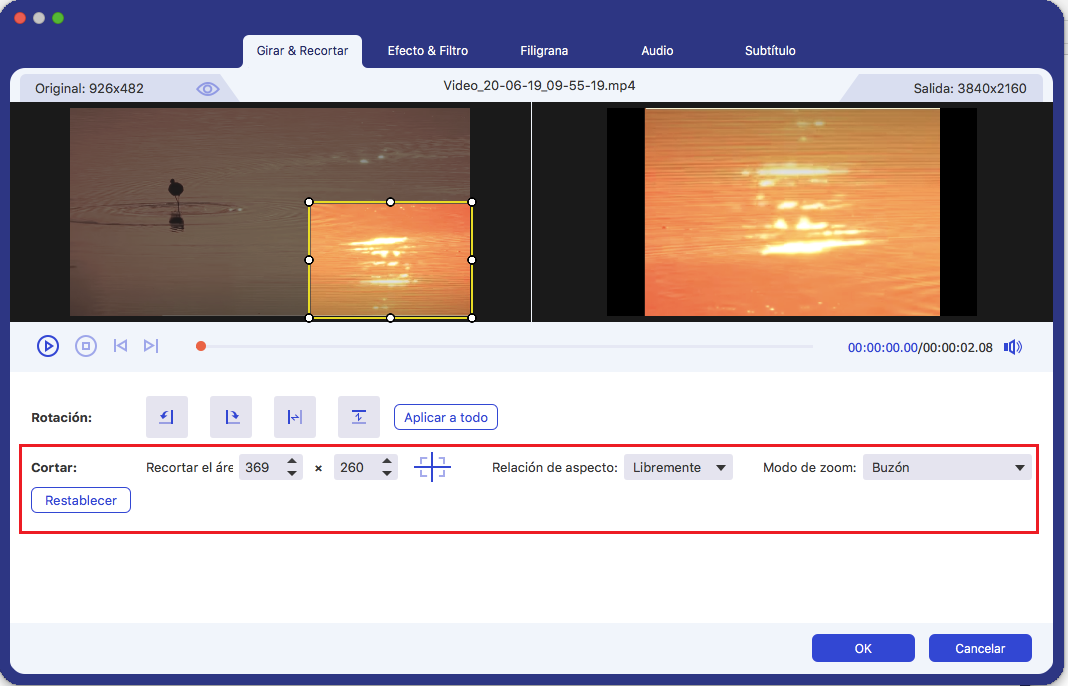Open the Subtítulo tab
This screenshot has width=1068, height=686.
770,51
